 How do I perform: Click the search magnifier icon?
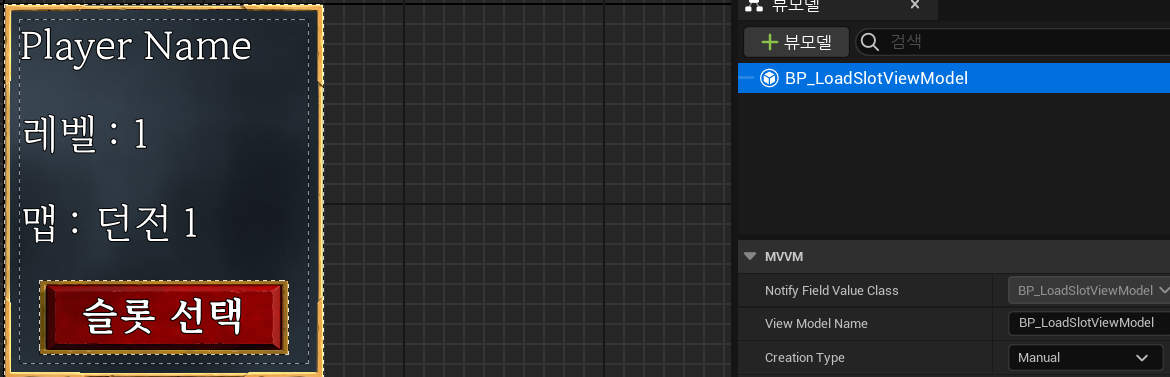click(869, 42)
